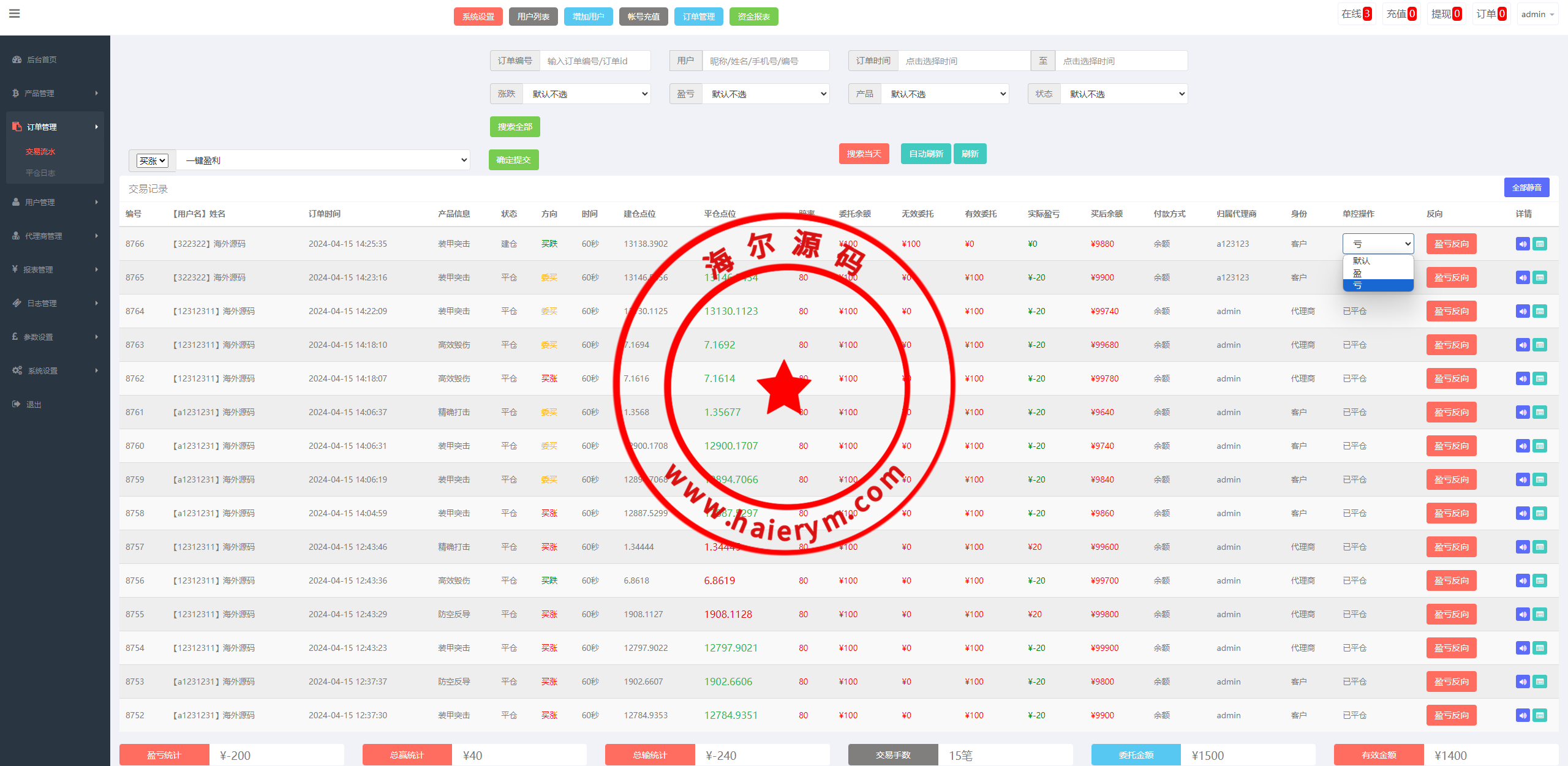The height and width of the screenshot is (766, 1568).
Task: Click 盈亏反向 button for order 8764
Action: pos(1451,311)
